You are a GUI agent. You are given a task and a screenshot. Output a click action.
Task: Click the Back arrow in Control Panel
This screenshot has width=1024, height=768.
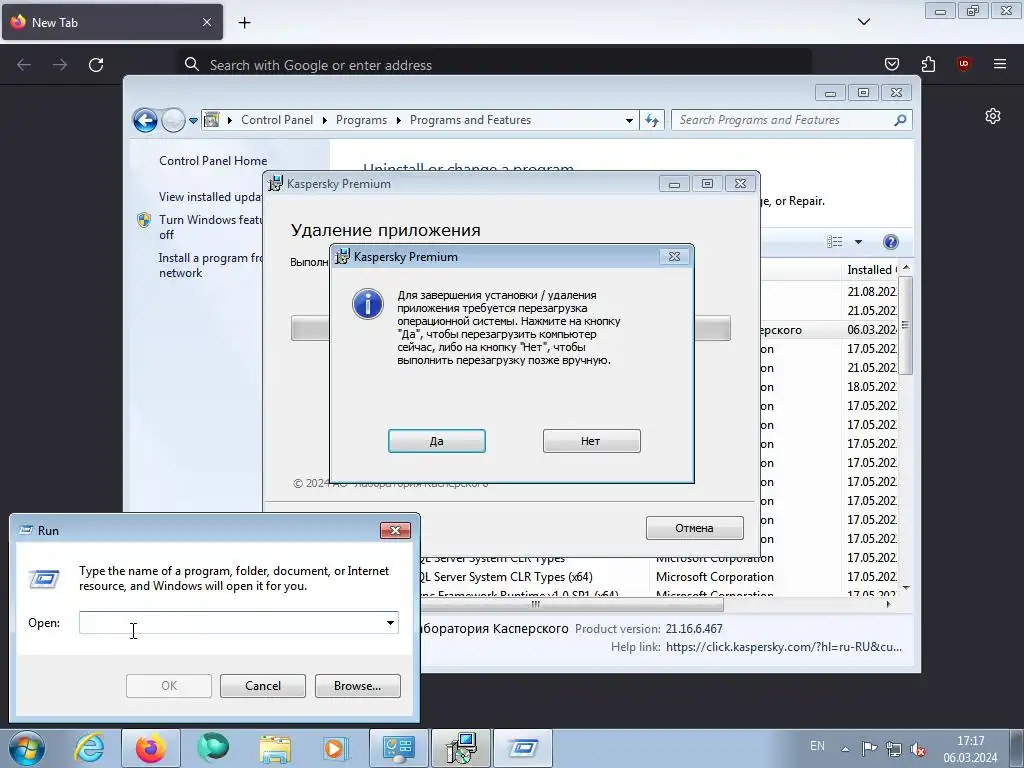(145, 120)
